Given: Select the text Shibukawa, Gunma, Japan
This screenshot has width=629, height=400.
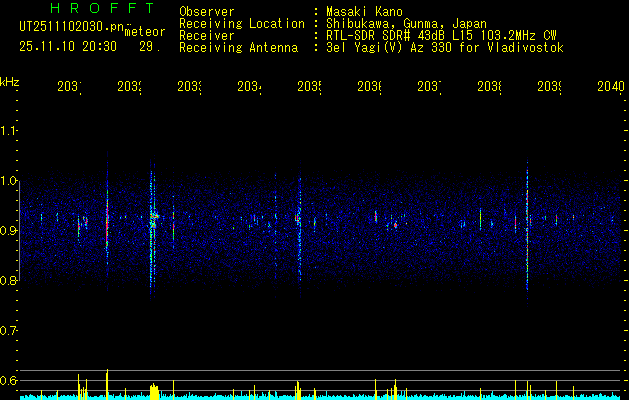Looking at the screenshot, I should pyautogui.click(x=406, y=24).
